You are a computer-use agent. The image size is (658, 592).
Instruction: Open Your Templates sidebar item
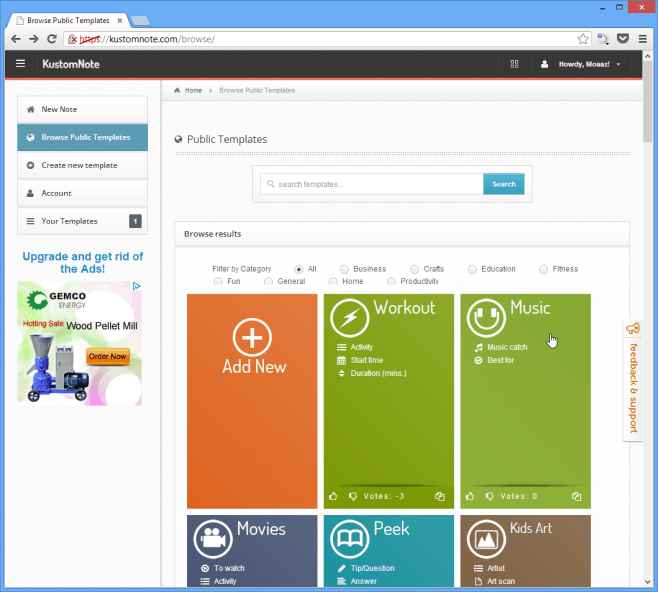[x=82, y=221]
